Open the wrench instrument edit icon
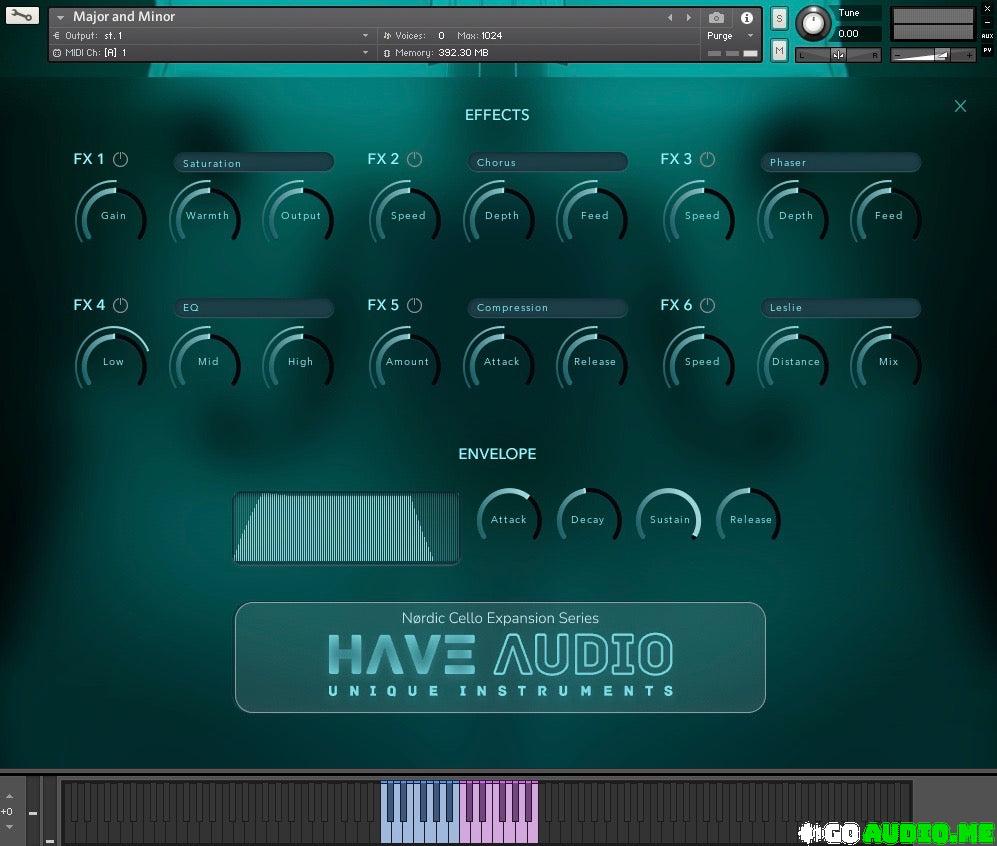The image size is (997, 846). click(22, 15)
